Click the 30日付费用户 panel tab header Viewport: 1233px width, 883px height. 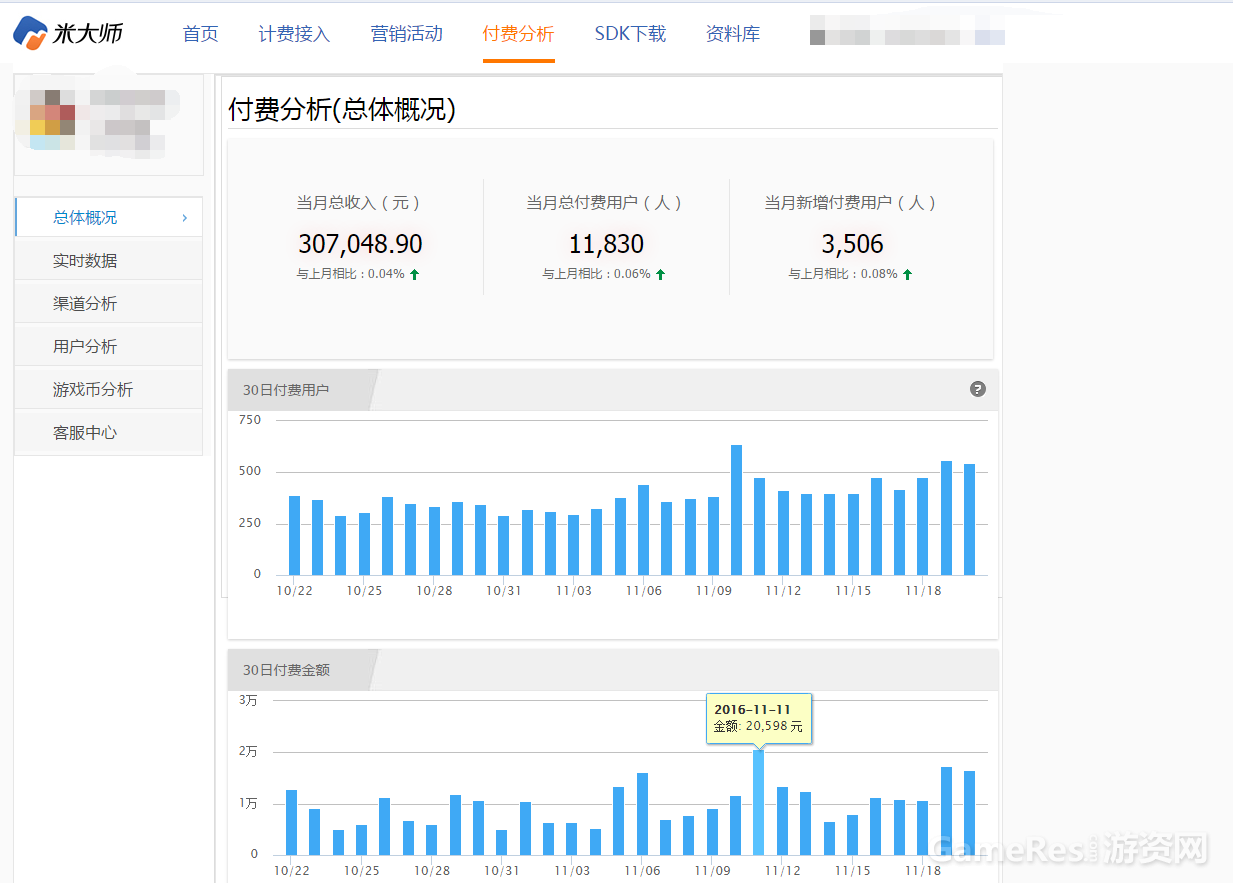point(300,390)
